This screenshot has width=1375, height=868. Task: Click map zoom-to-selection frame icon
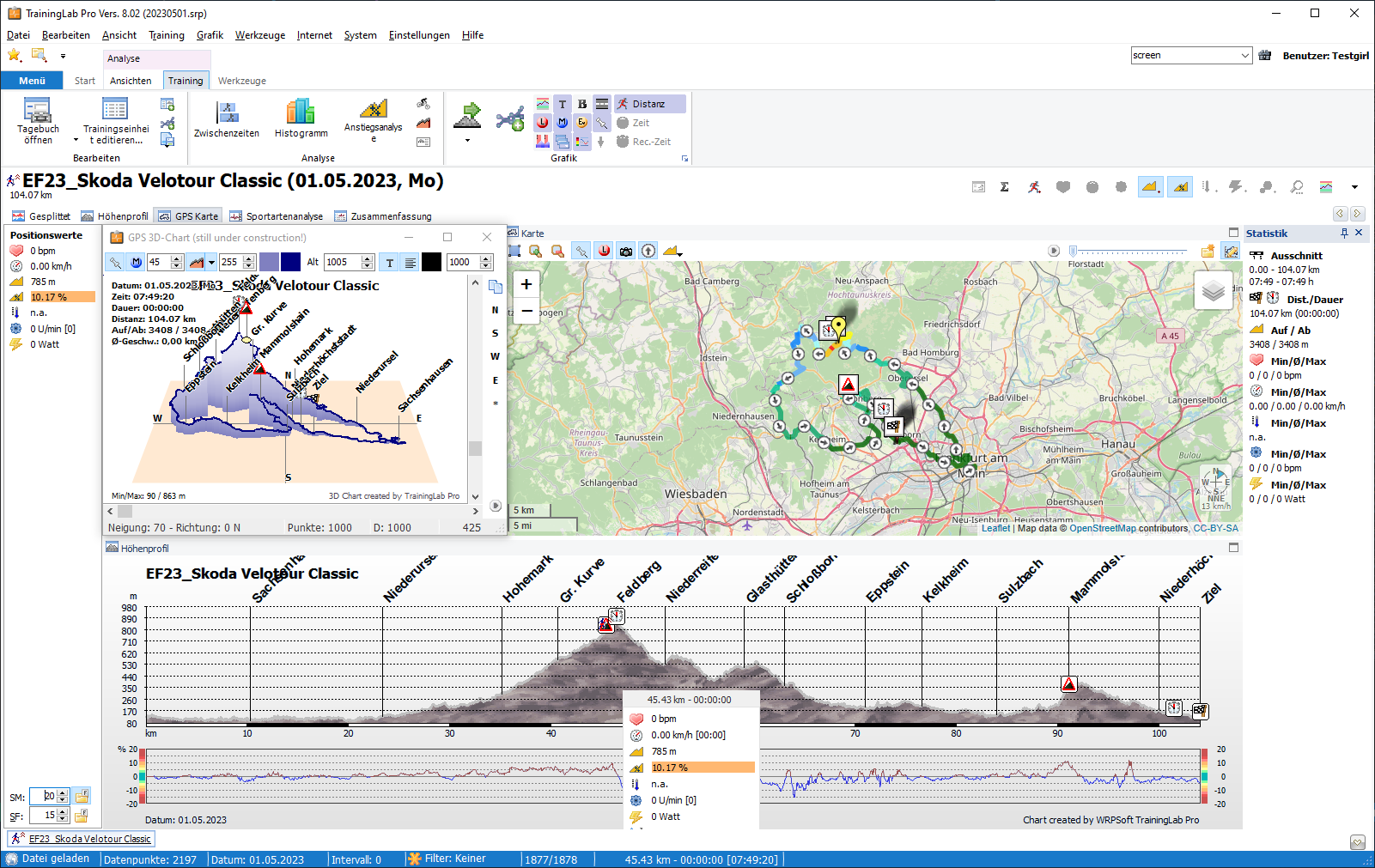(x=514, y=251)
